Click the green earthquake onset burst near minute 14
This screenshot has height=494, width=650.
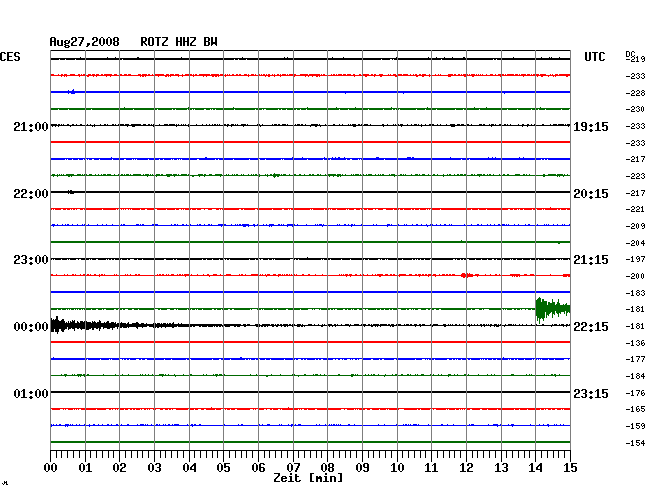[x=553, y=309]
